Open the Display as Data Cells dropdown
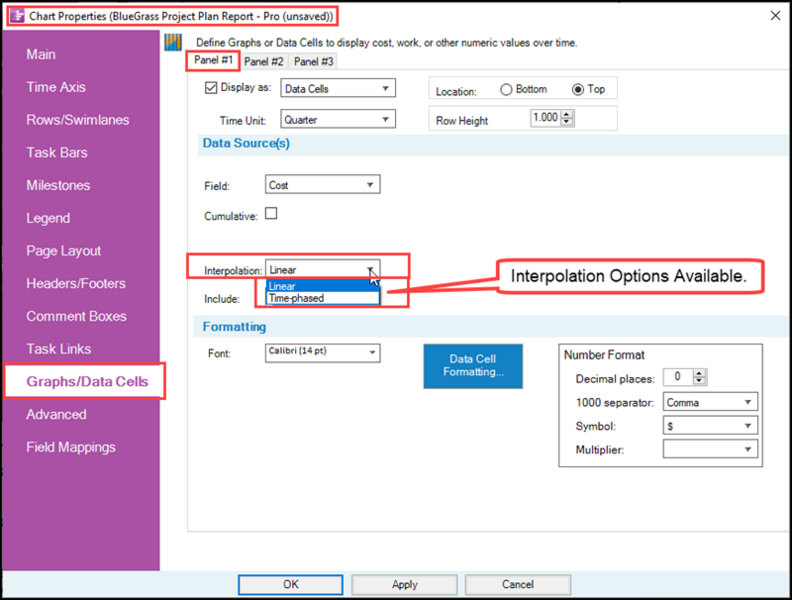This screenshot has height=600, width=792. tap(338, 88)
